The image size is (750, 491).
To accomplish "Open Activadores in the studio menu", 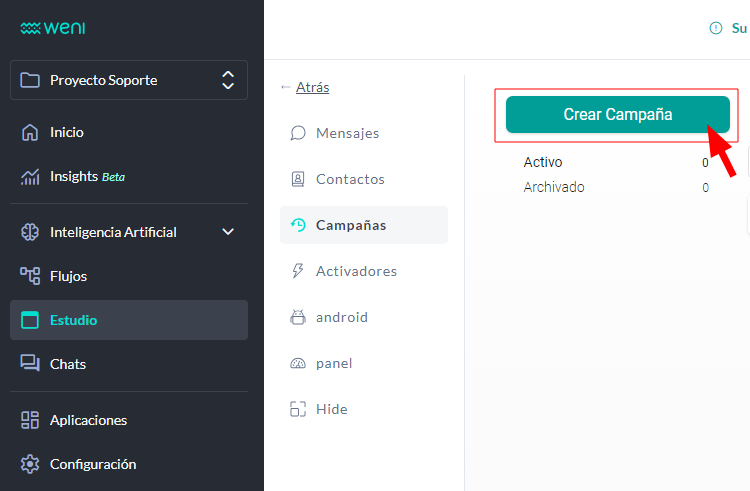I will coord(364,271).
